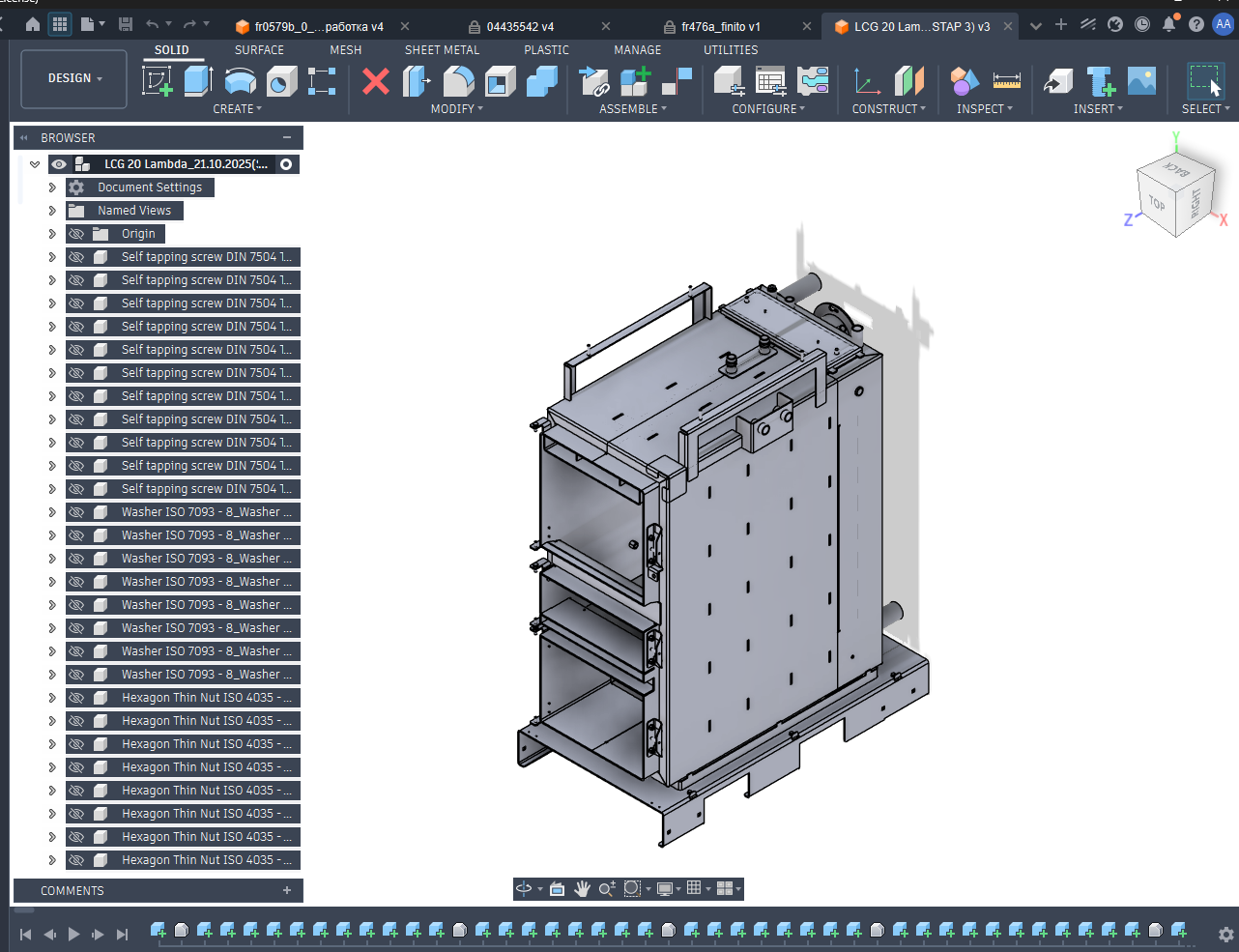Open the Data Panel grid icon
Image resolution: width=1239 pixels, height=952 pixels.
click(60, 25)
